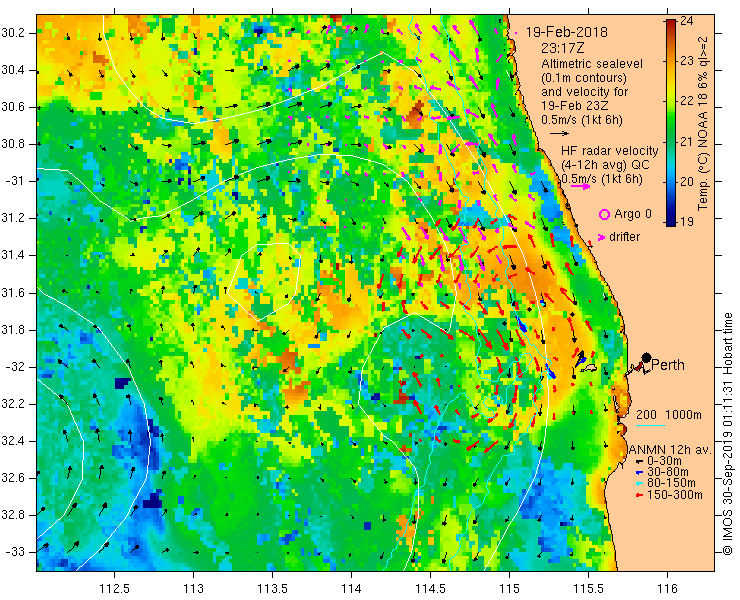The height and width of the screenshot is (600, 740).
Task: Click the 113 longitude axis label
Action: pos(193,588)
